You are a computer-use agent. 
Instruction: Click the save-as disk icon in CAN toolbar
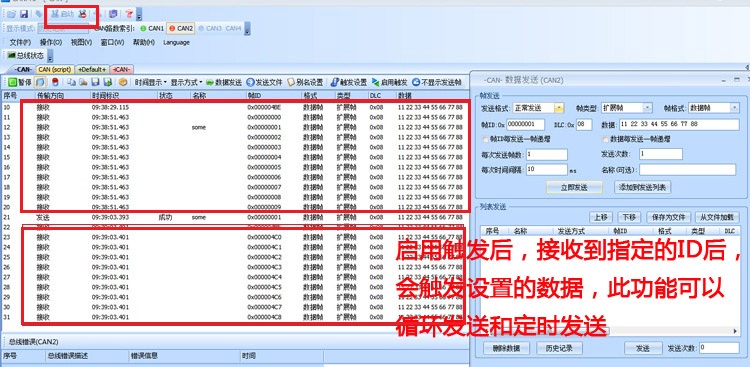108,82
